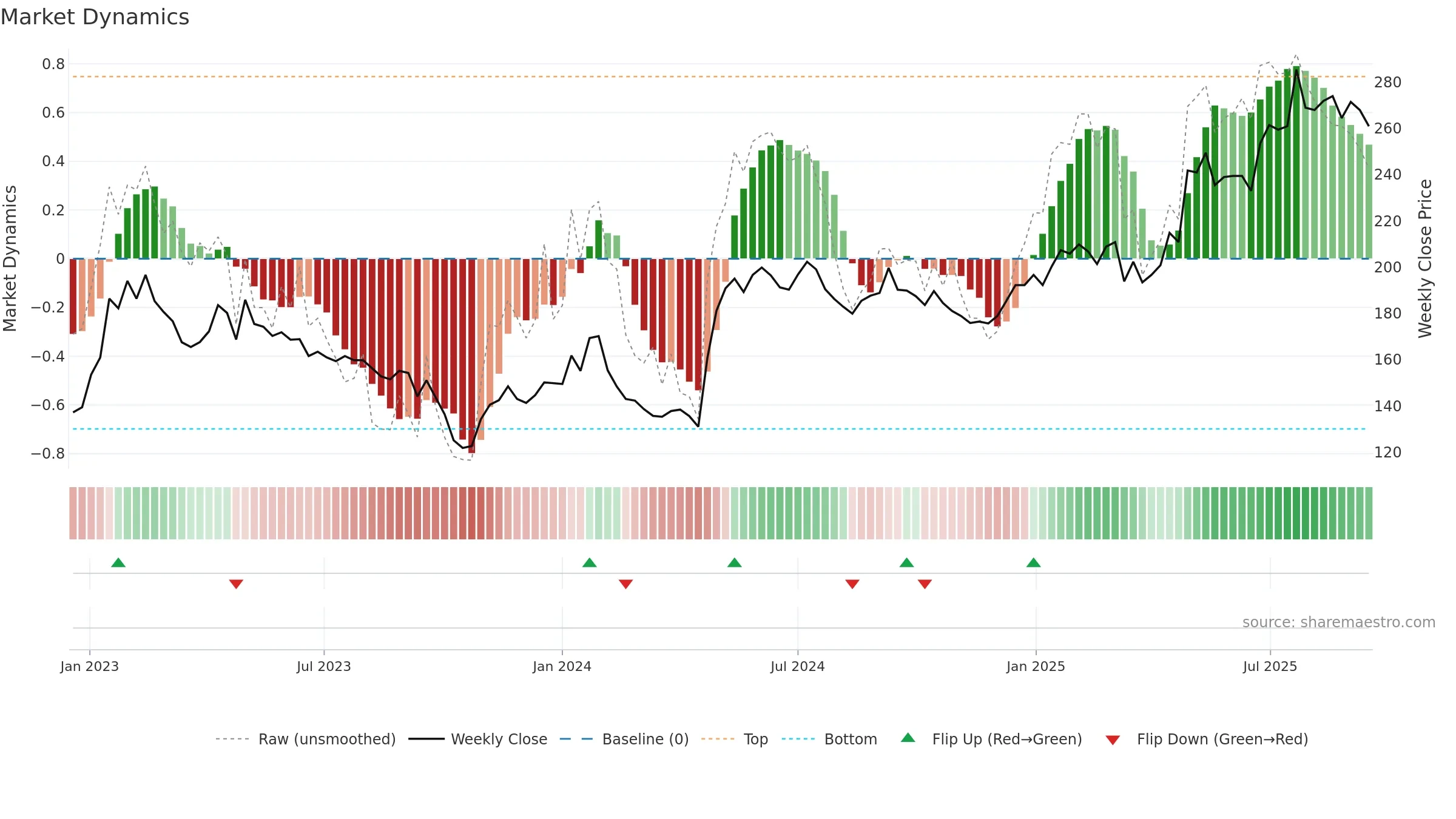This screenshot has height=819, width=1456.
Task: Click the 280 price axis tick label
Action: [x=1388, y=83]
